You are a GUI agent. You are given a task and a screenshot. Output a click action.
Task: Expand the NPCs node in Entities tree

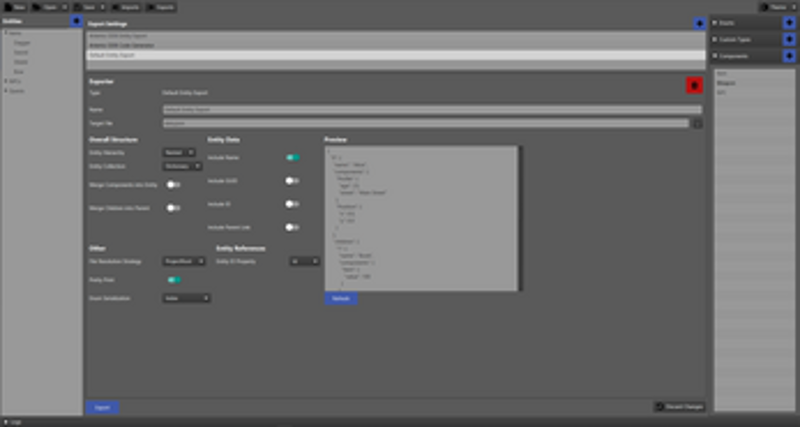(x=6, y=81)
